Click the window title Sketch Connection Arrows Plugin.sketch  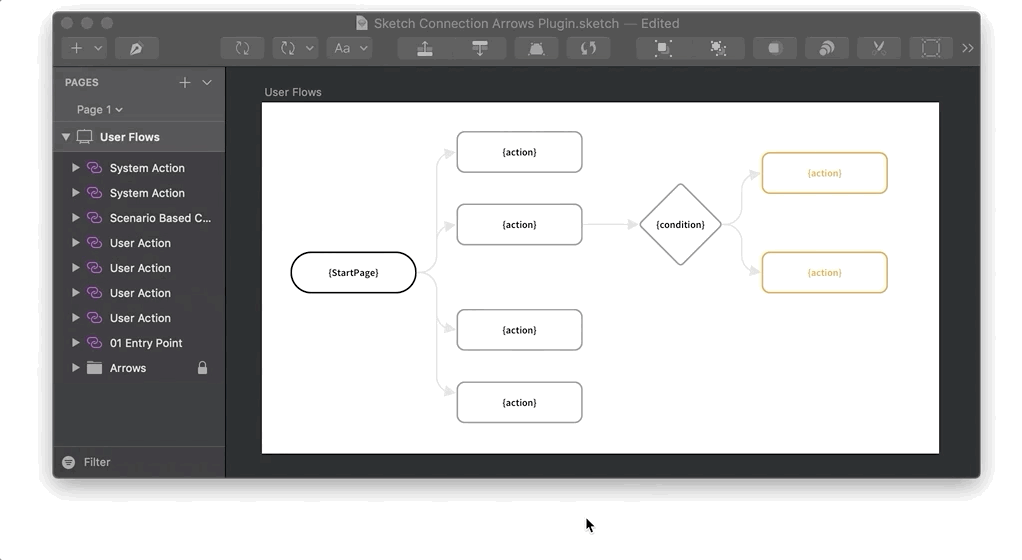click(x=496, y=23)
